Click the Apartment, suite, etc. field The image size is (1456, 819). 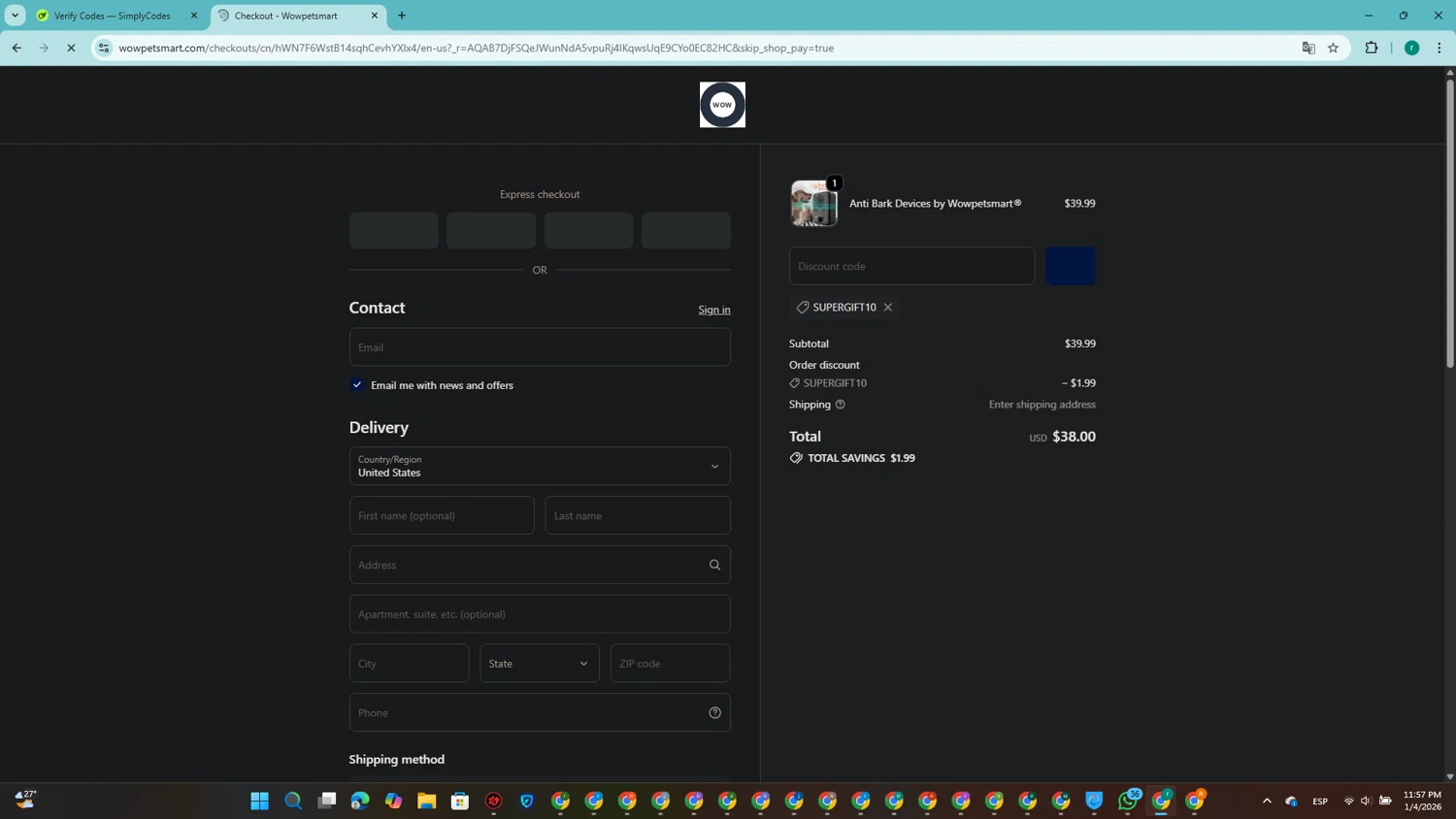(x=540, y=614)
